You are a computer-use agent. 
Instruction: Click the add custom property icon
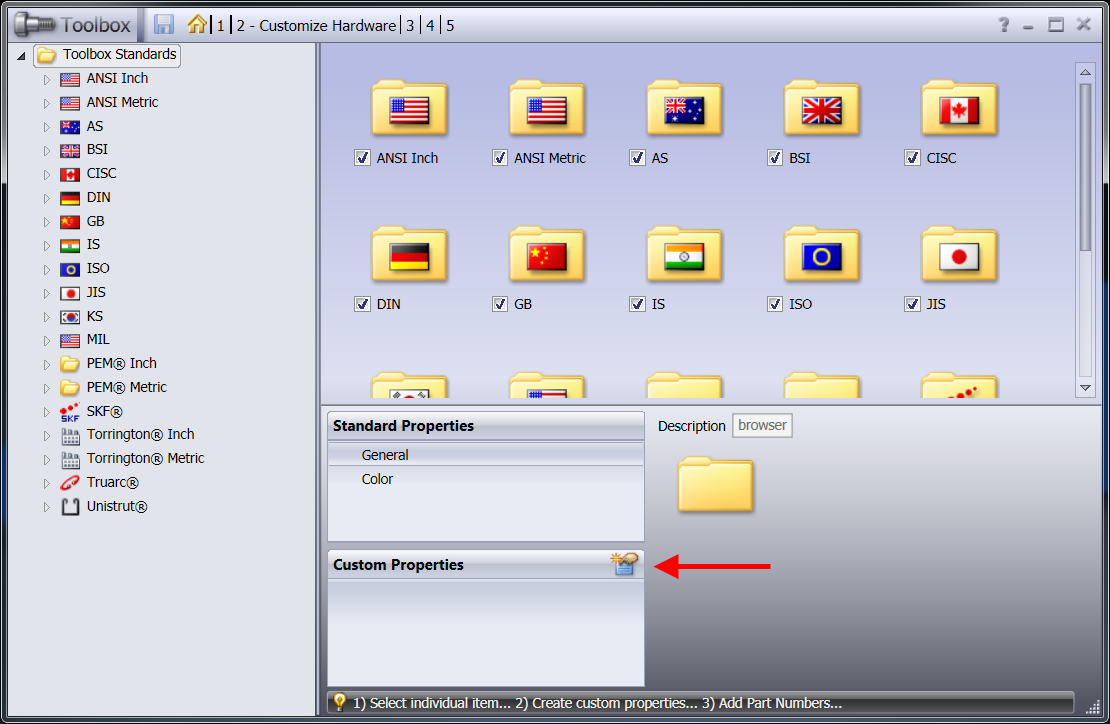[624, 564]
